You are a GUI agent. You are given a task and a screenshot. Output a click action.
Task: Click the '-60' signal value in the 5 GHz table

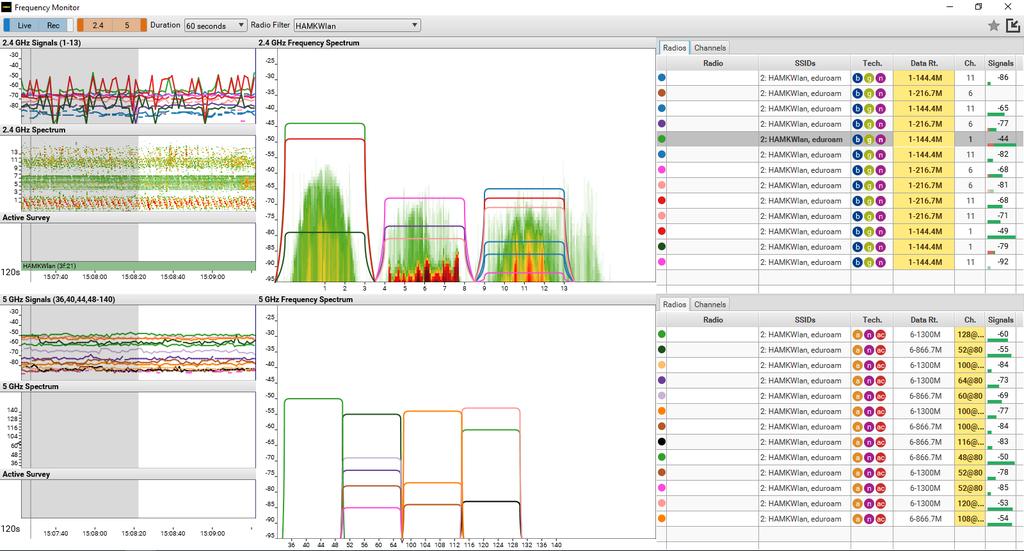point(1002,334)
